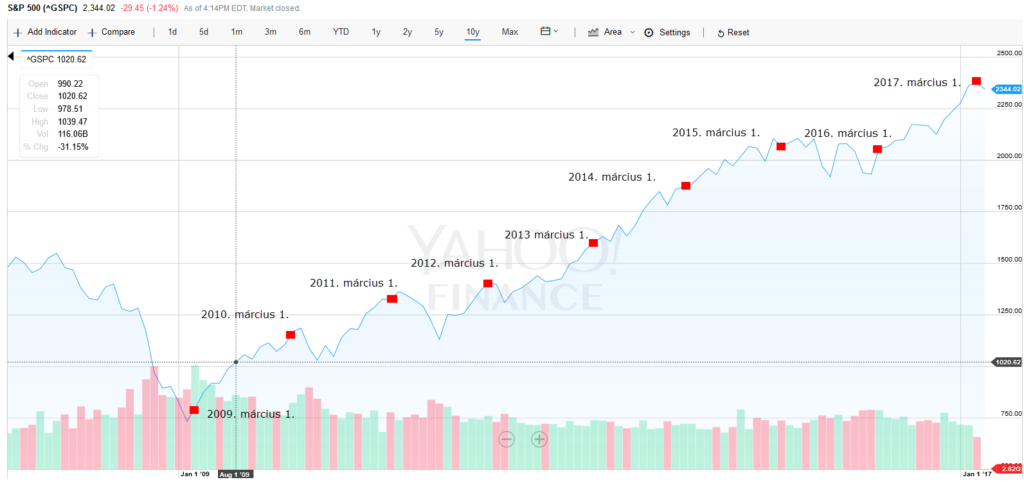Click the Reset label
The height and width of the screenshot is (482, 1024).
click(739, 33)
